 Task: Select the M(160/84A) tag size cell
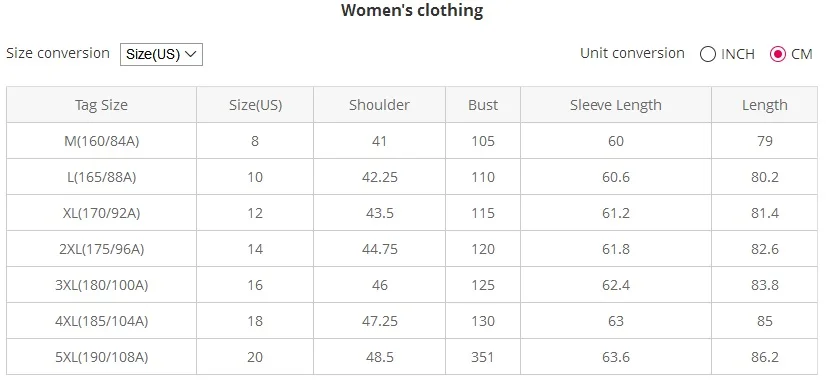coord(101,141)
